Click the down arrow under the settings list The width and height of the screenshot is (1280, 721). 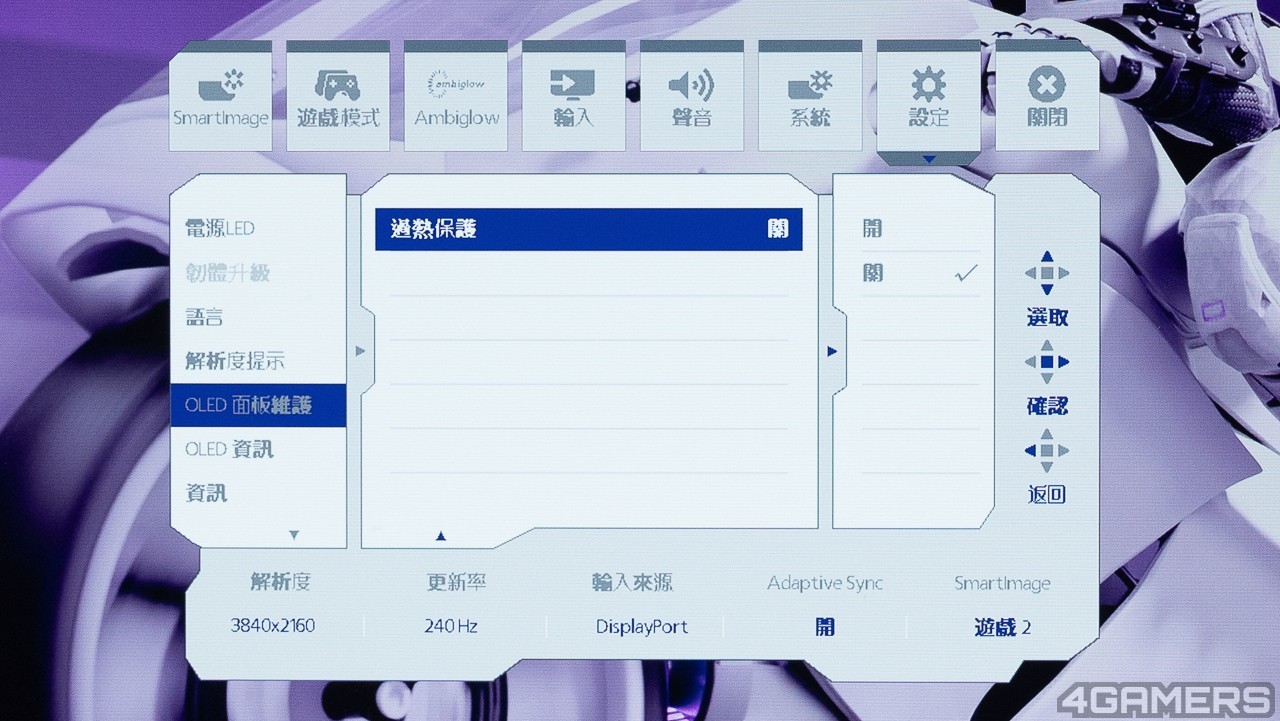[x=293, y=535]
